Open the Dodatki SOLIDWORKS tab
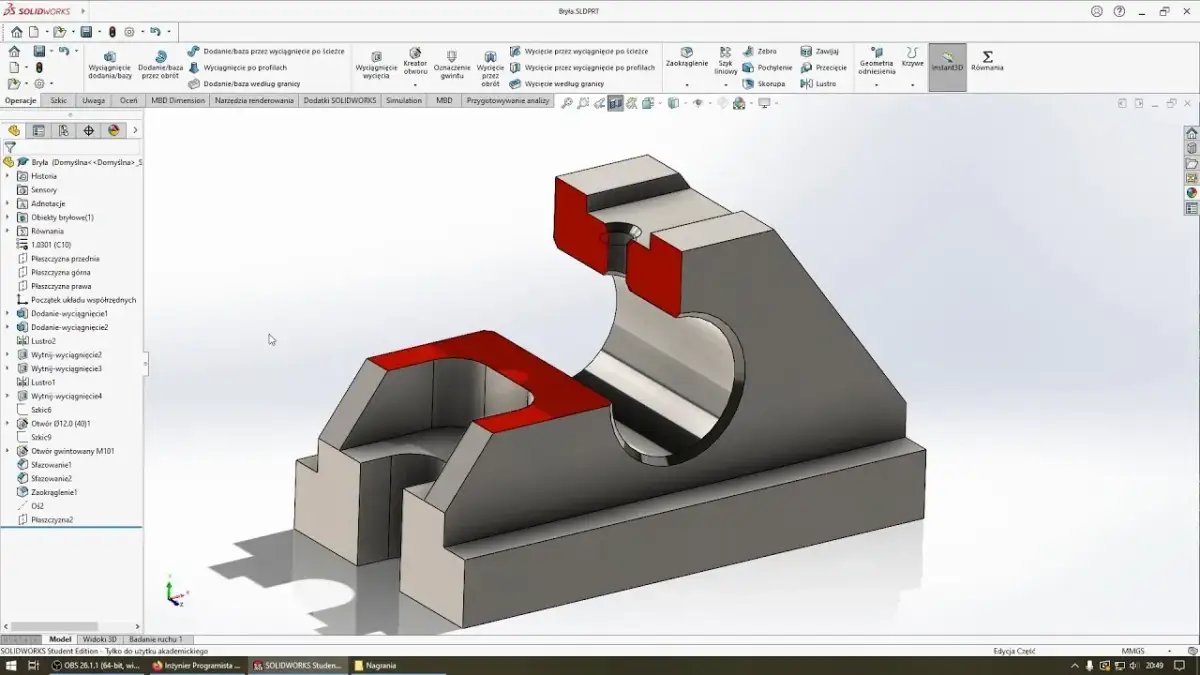Viewport: 1200px width, 675px height. [x=341, y=100]
